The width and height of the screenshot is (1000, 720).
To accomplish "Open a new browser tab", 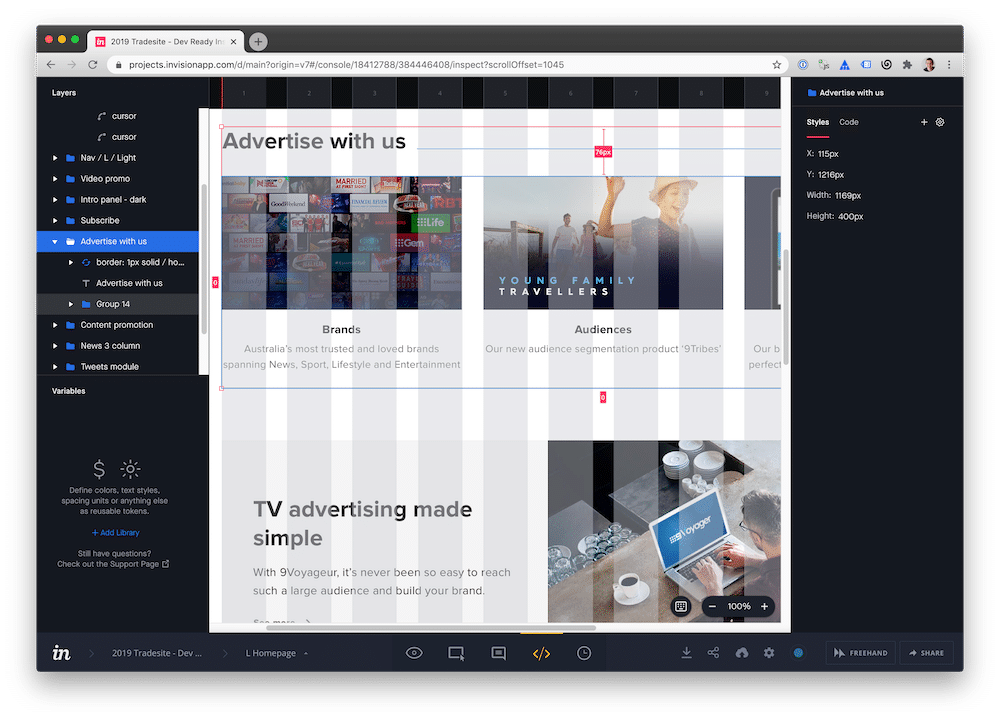I will coord(258,41).
